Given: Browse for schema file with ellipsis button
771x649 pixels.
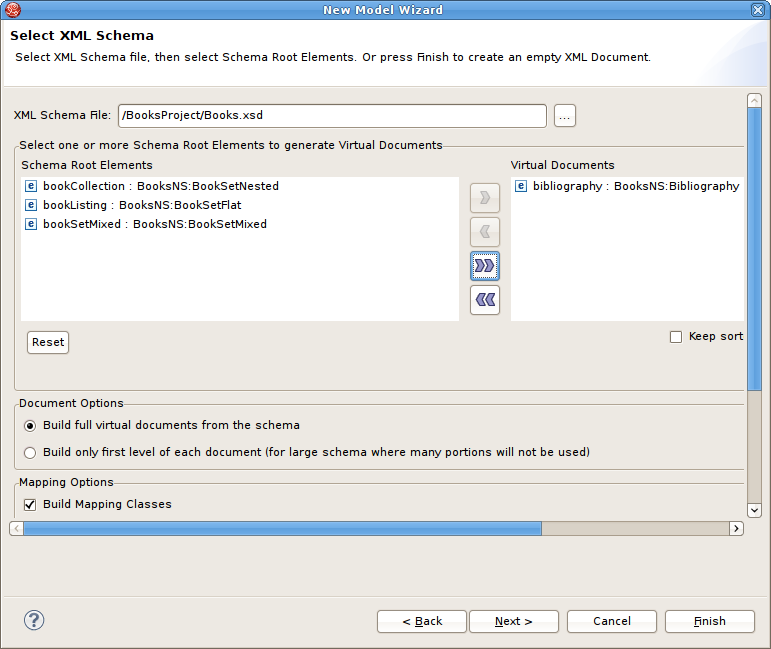Looking at the screenshot, I should (564, 116).
